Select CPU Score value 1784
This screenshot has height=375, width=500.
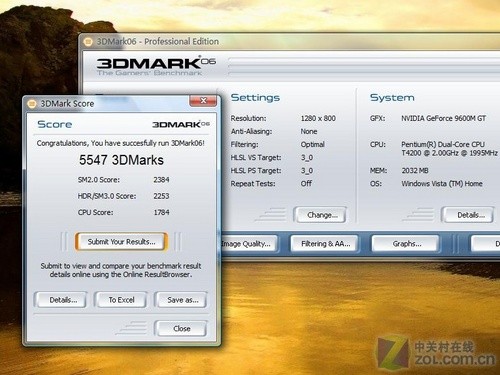161,212
